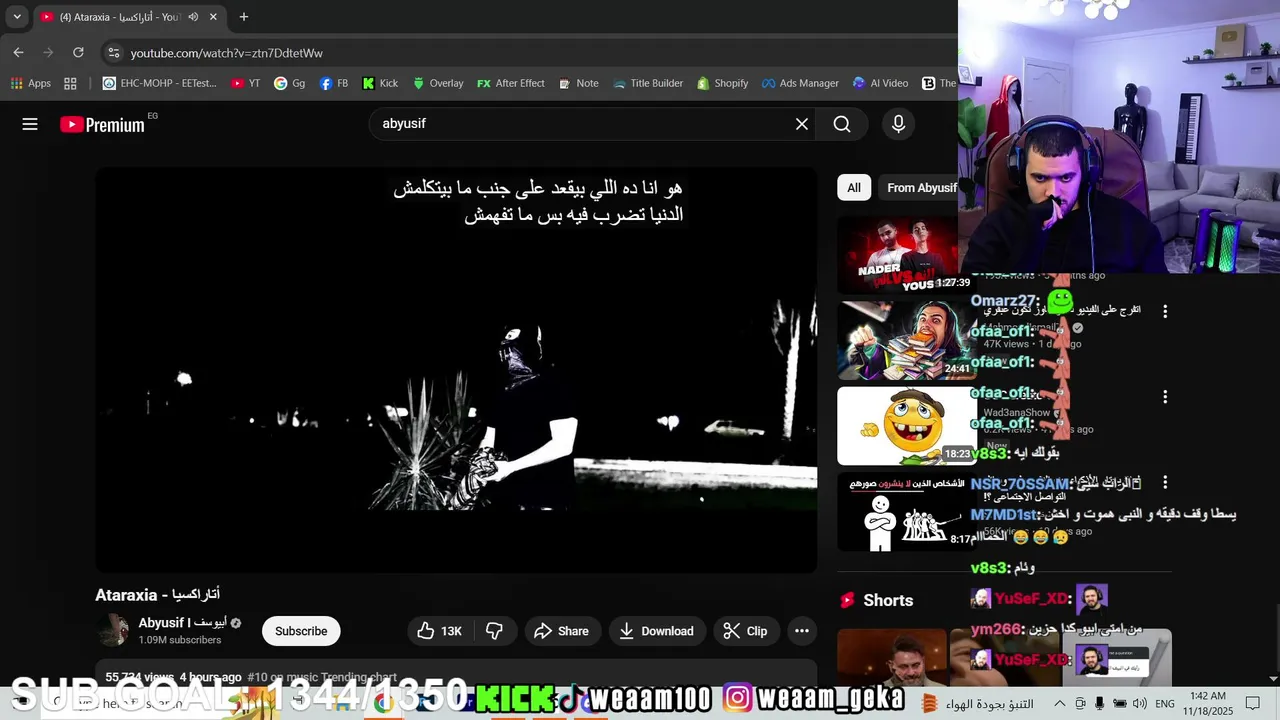The image size is (1280, 720).
Task: Open the Gg Google bookmark
Action: pos(290,83)
